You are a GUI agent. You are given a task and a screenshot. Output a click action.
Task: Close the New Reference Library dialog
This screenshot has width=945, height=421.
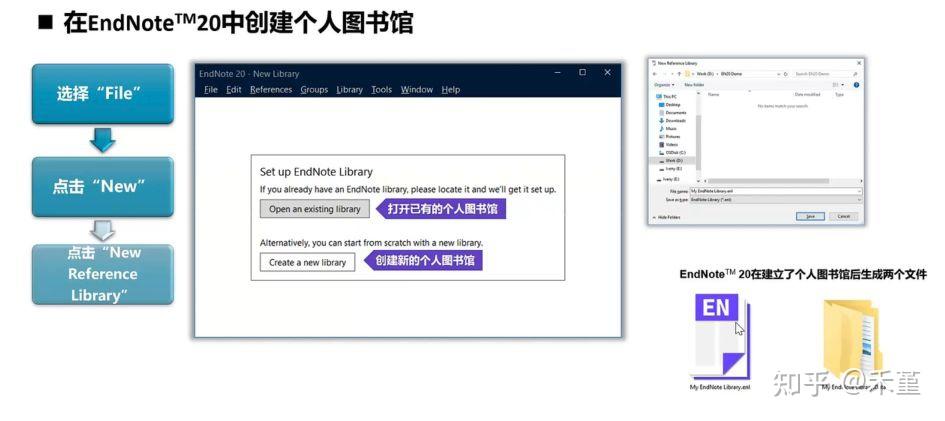click(x=859, y=63)
